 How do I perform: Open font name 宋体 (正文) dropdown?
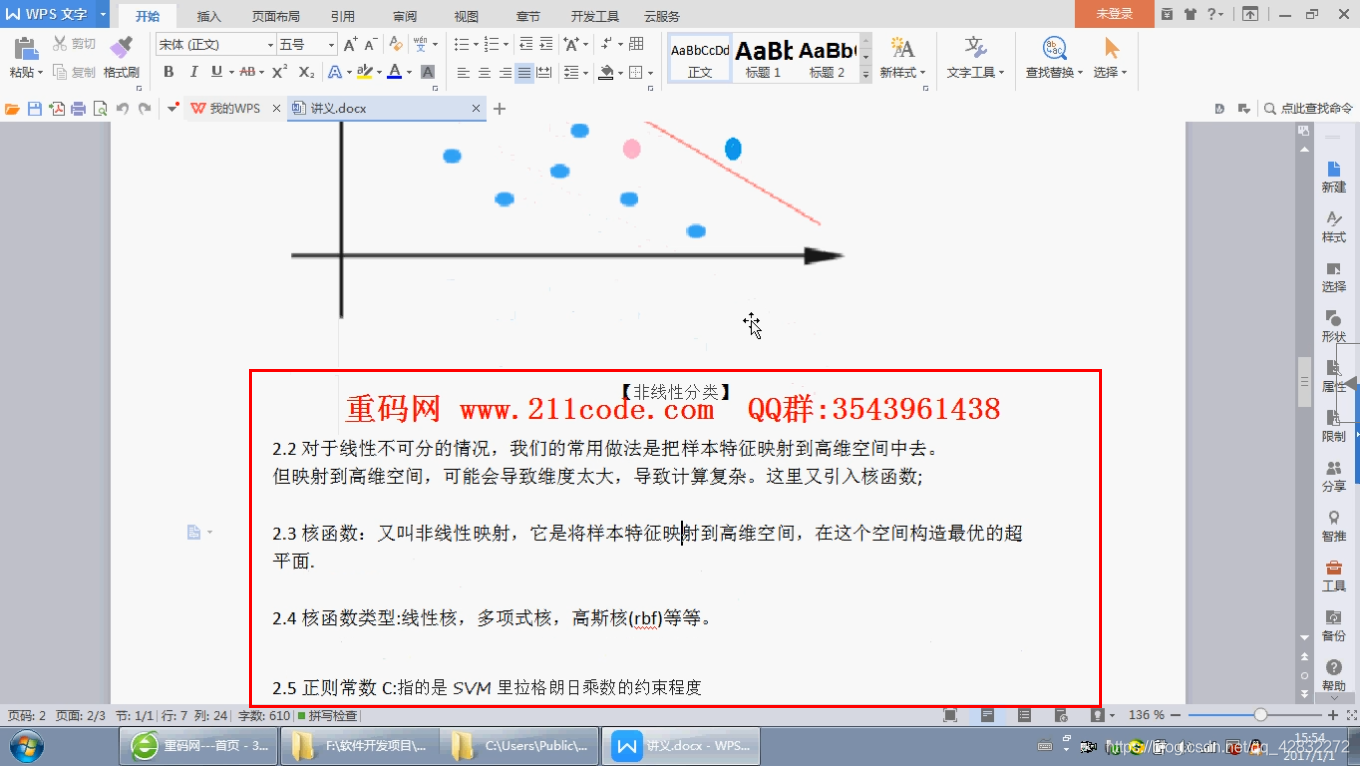click(270, 45)
